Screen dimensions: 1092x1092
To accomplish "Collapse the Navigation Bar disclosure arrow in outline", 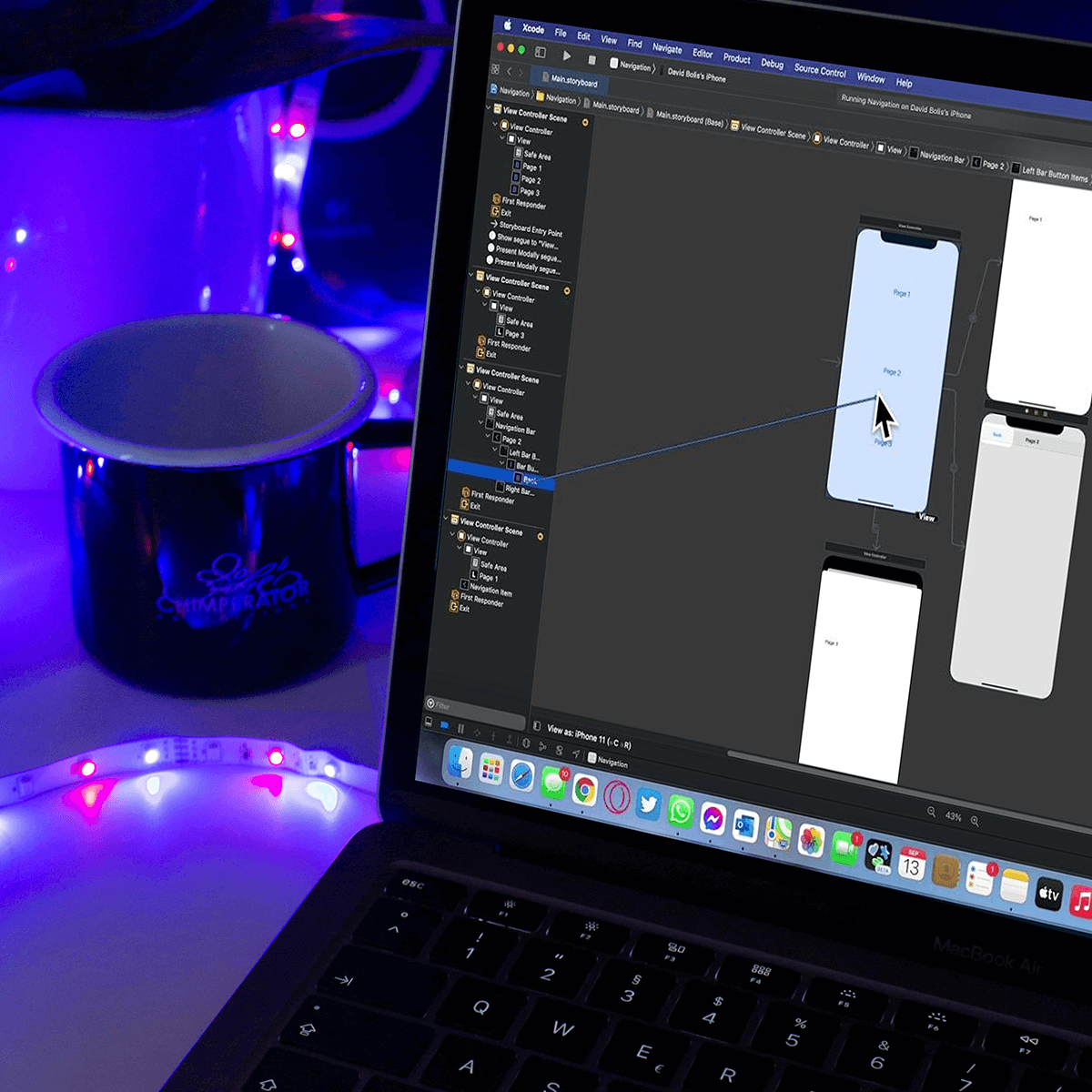I will (x=480, y=422).
